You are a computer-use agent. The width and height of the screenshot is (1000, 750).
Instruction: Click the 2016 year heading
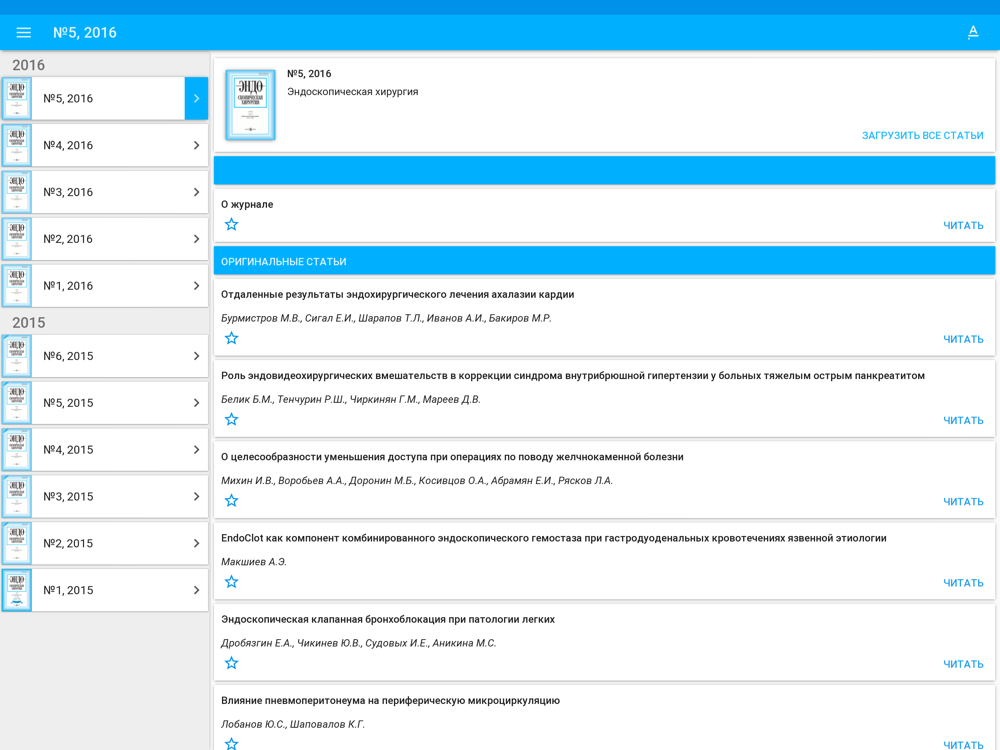point(29,65)
